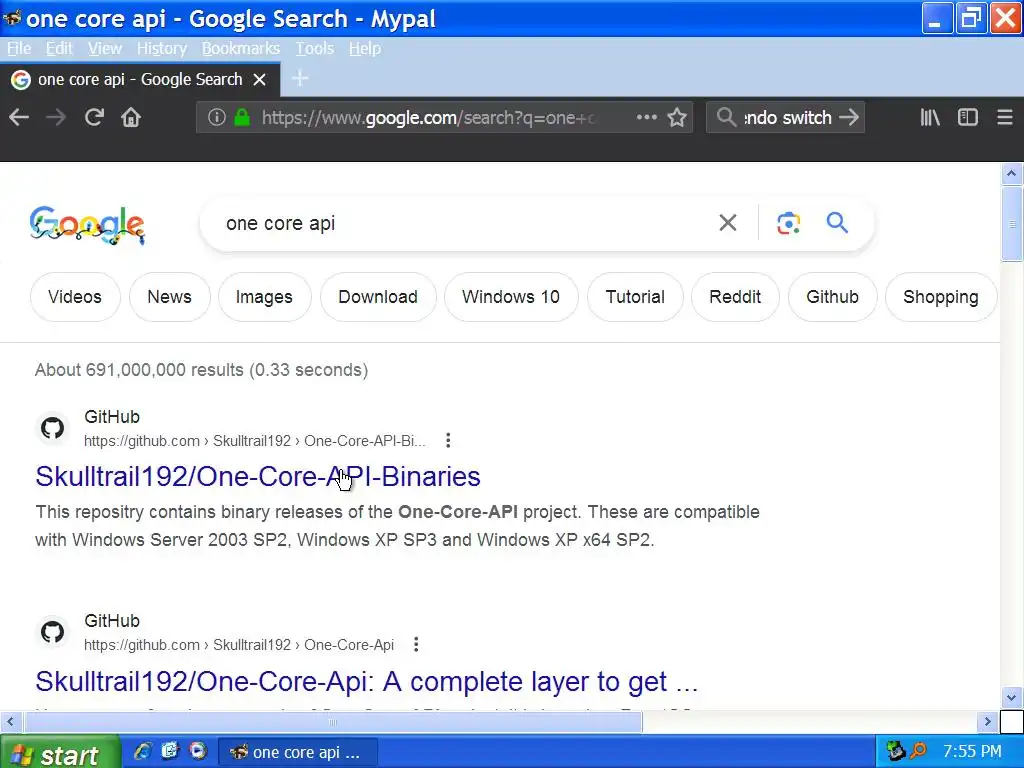Open the View menu
The width and height of the screenshot is (1024, 768).
coord(104,48)
